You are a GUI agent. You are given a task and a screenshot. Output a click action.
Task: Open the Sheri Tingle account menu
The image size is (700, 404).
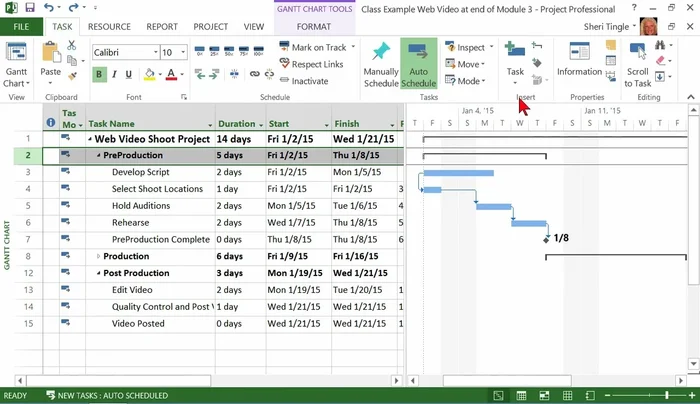coord(609,27)
